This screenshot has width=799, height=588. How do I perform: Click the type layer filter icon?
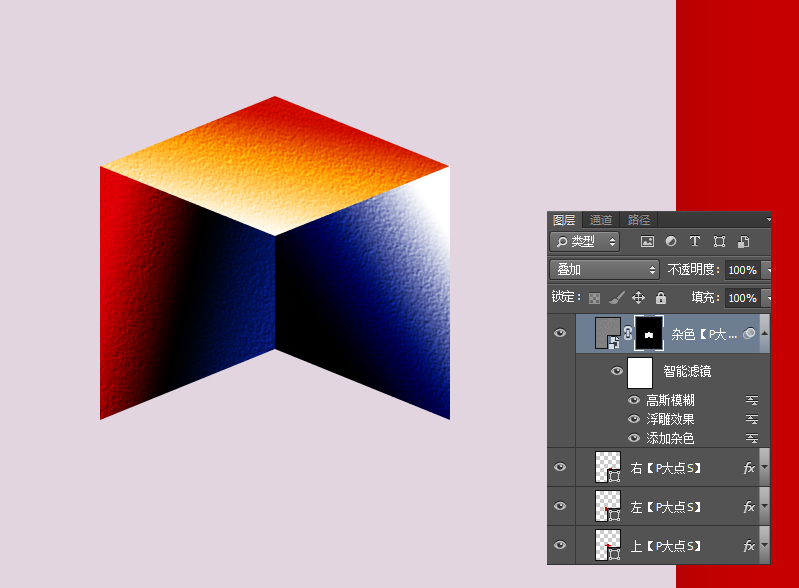coord(695,242)
